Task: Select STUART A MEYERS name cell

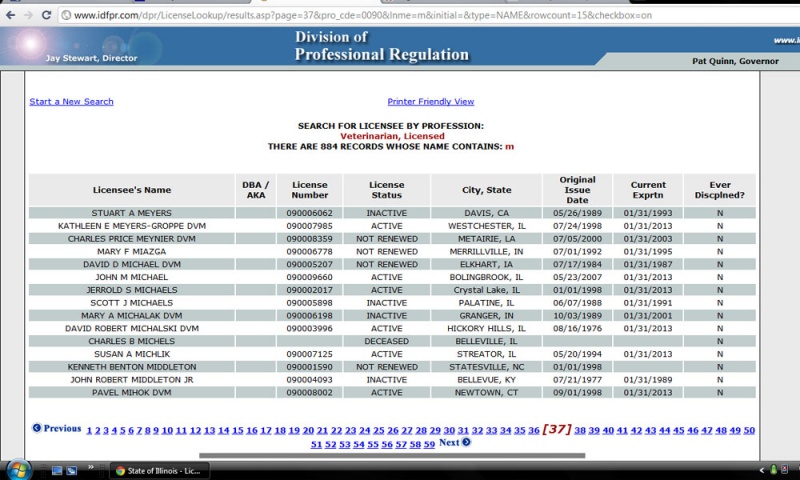Action: [x=132, y=213]
